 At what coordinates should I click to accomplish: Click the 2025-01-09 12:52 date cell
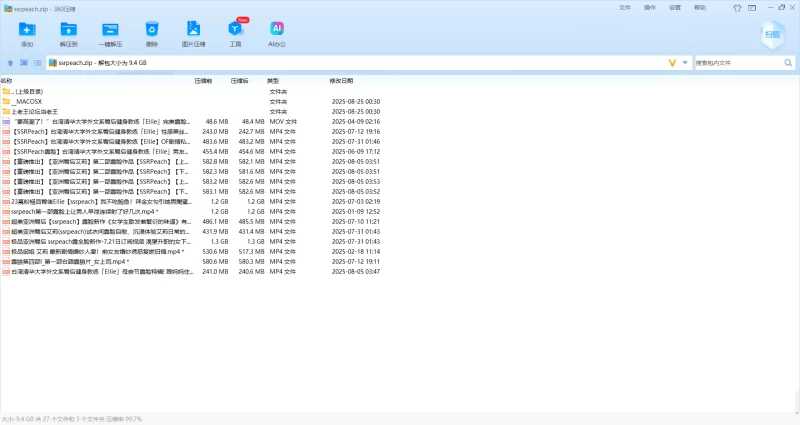coord(356,211)
